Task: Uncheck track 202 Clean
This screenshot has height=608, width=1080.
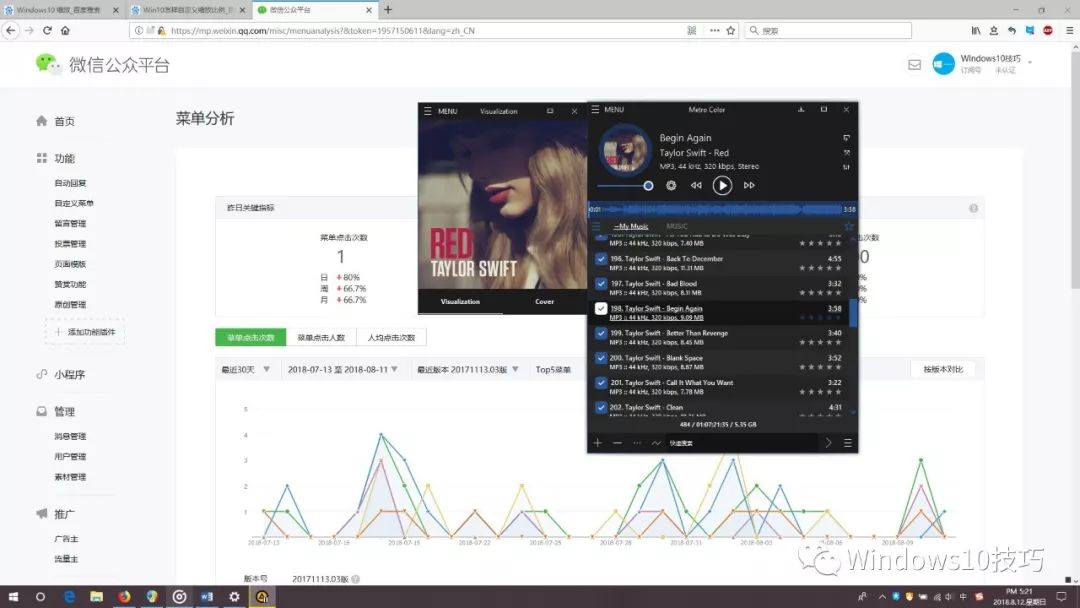Action: pos(601,408)
